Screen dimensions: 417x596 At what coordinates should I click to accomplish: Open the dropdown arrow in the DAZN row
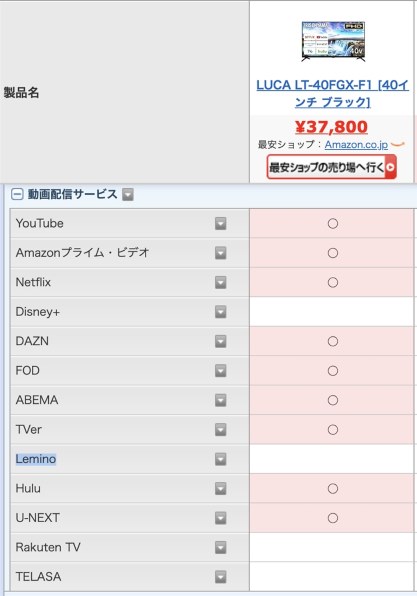click(x=220, y=341)
